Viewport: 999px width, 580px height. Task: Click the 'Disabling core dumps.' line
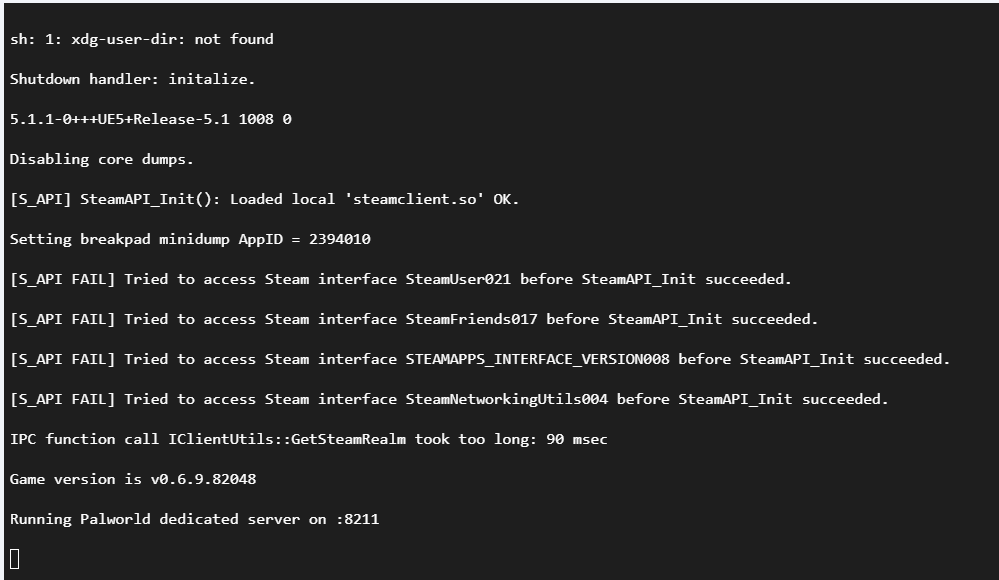pos(102,159)
